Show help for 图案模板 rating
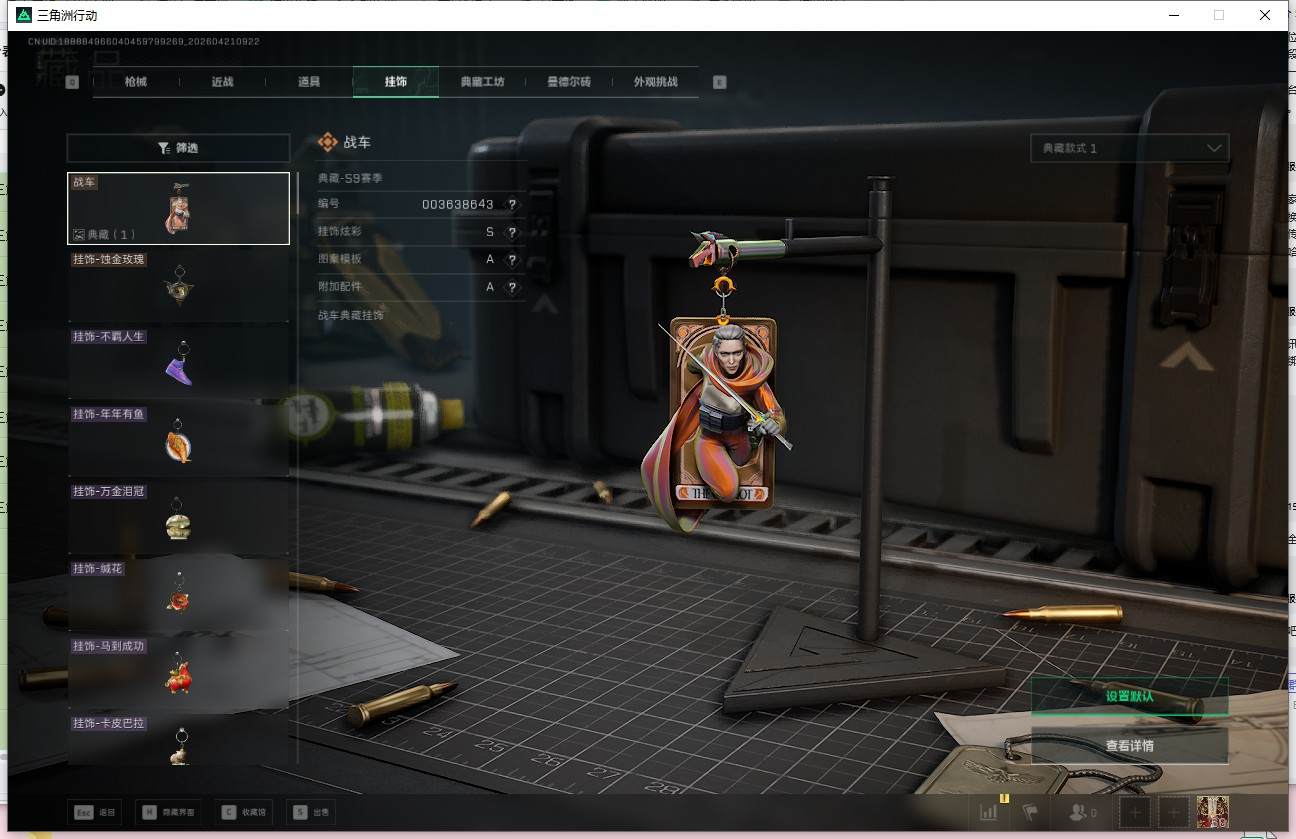The width and height of the screenshot is (1296, 839). [512, 259]
